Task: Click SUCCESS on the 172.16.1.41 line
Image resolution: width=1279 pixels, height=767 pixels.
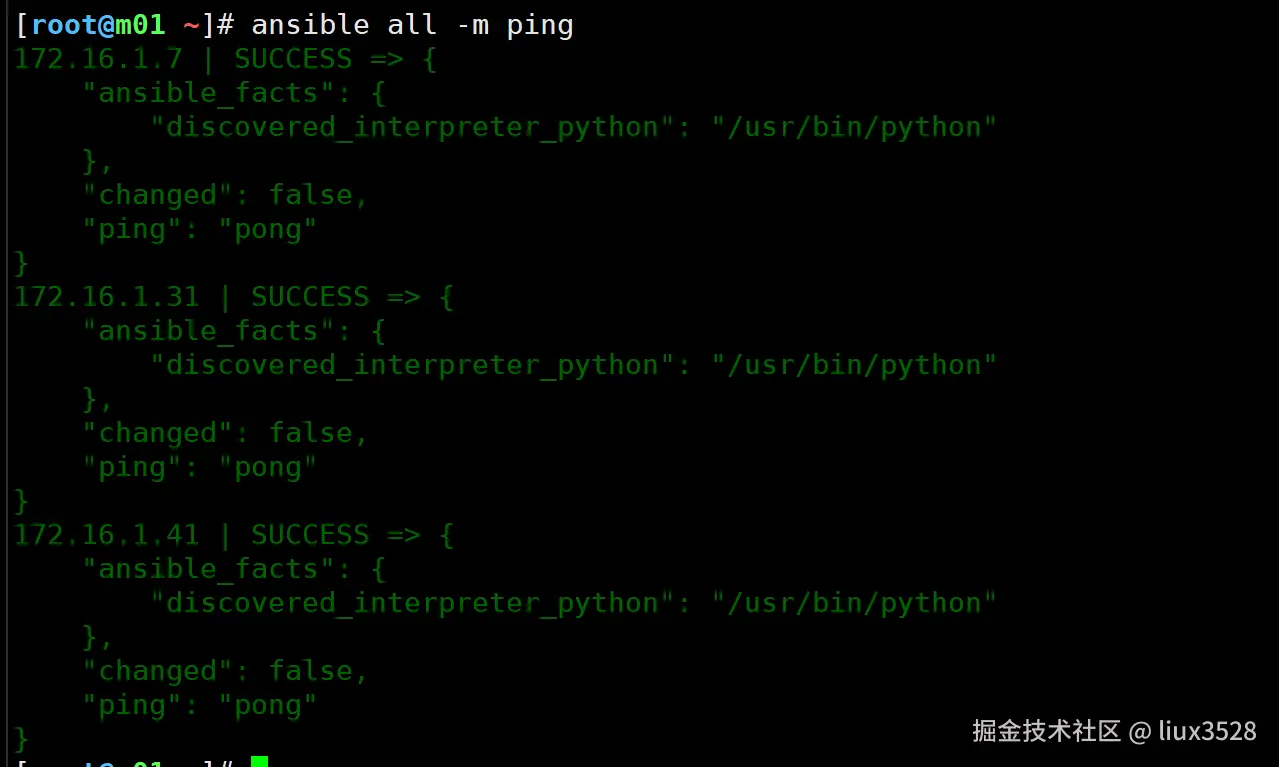Action: tap(310, 535)
